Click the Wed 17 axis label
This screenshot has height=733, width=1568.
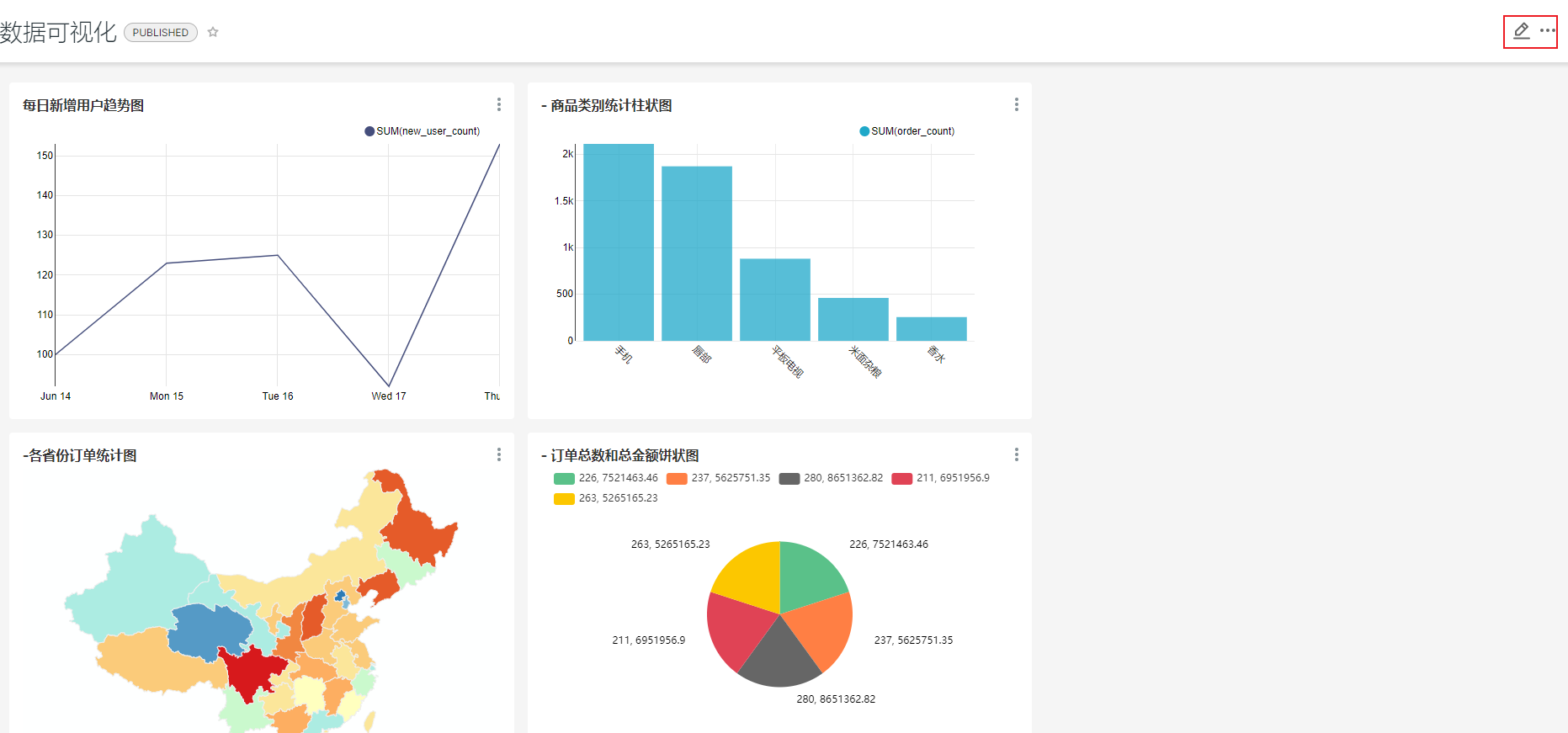click(x=389, y=396)
